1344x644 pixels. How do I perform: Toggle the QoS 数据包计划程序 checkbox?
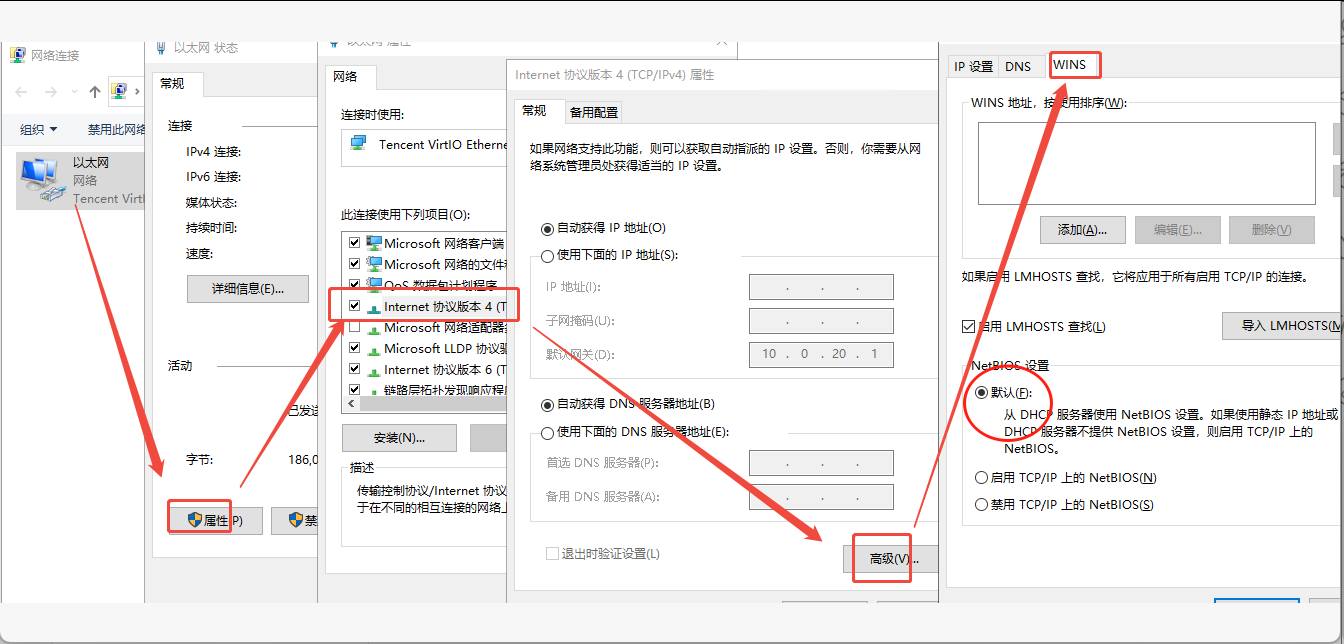[x=354, y=285]
